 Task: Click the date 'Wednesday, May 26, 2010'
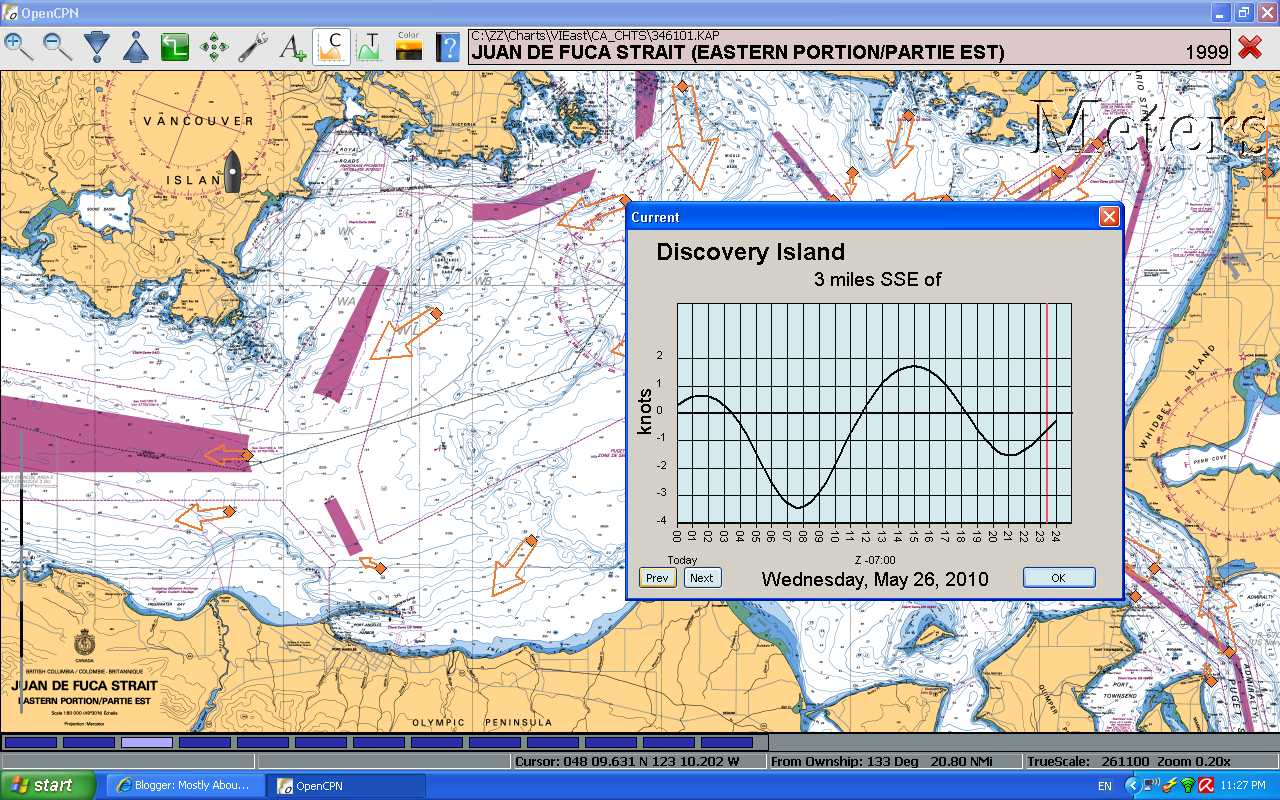pos(875,579)
